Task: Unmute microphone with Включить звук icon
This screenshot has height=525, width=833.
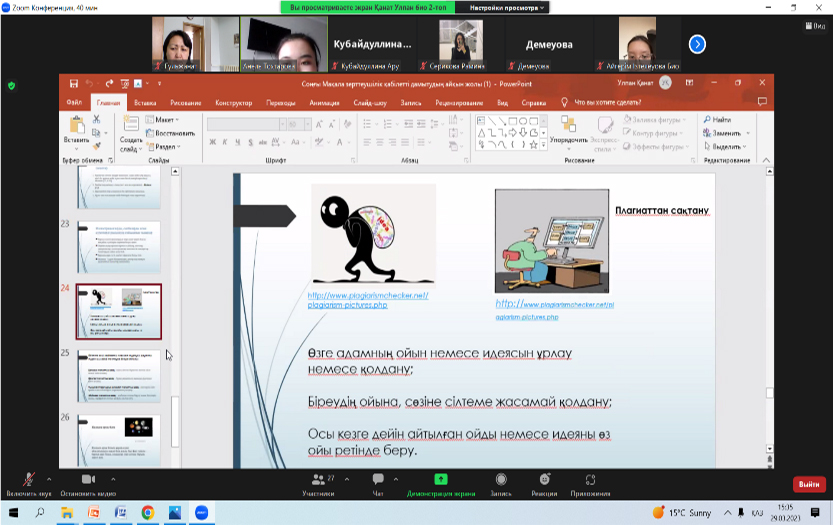Action: point(28,480)
